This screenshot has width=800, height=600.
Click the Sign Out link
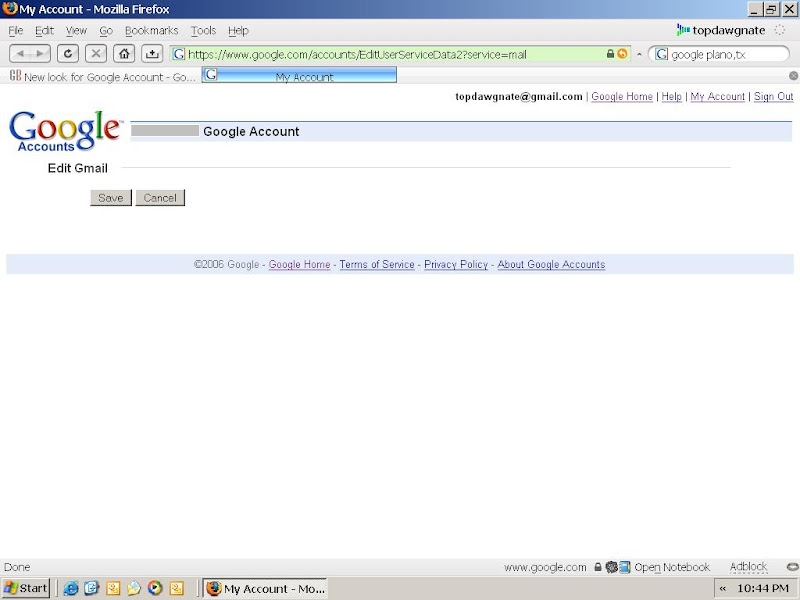(x=773, y=96)
